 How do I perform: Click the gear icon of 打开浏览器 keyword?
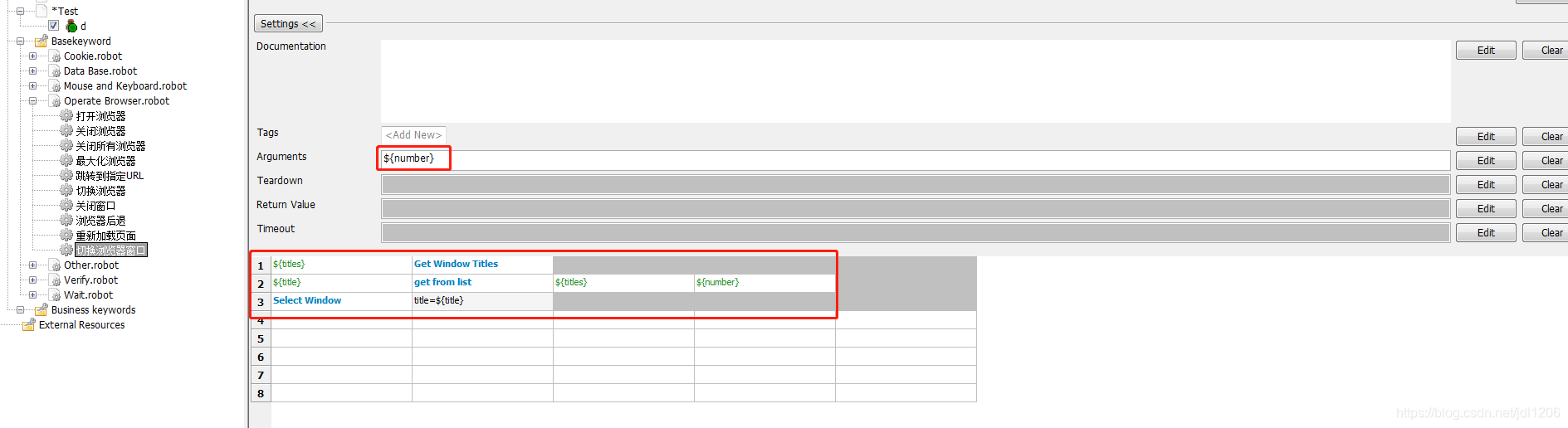point(66,116)
